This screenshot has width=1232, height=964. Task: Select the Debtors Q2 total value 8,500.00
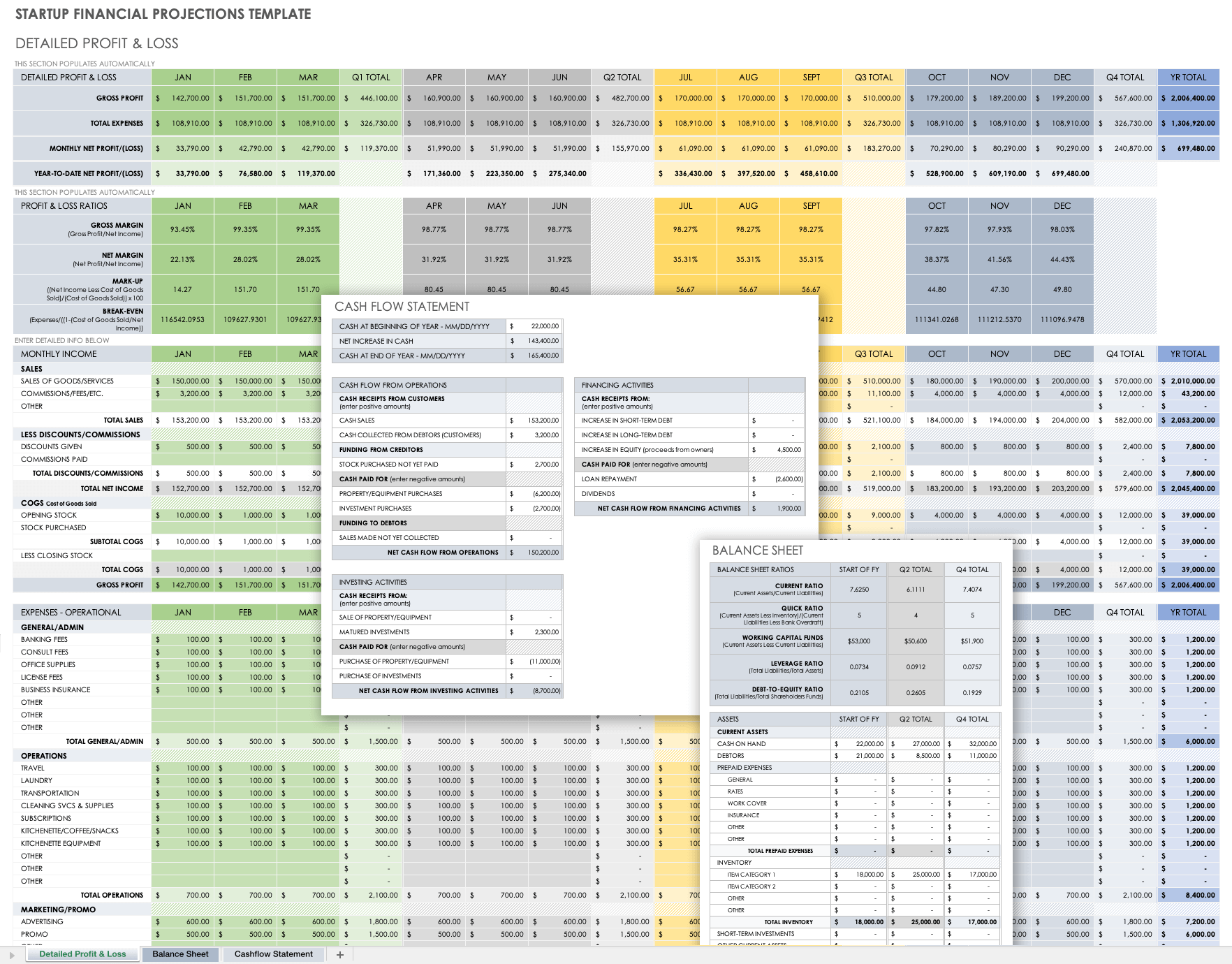click(x=916, y=756)
